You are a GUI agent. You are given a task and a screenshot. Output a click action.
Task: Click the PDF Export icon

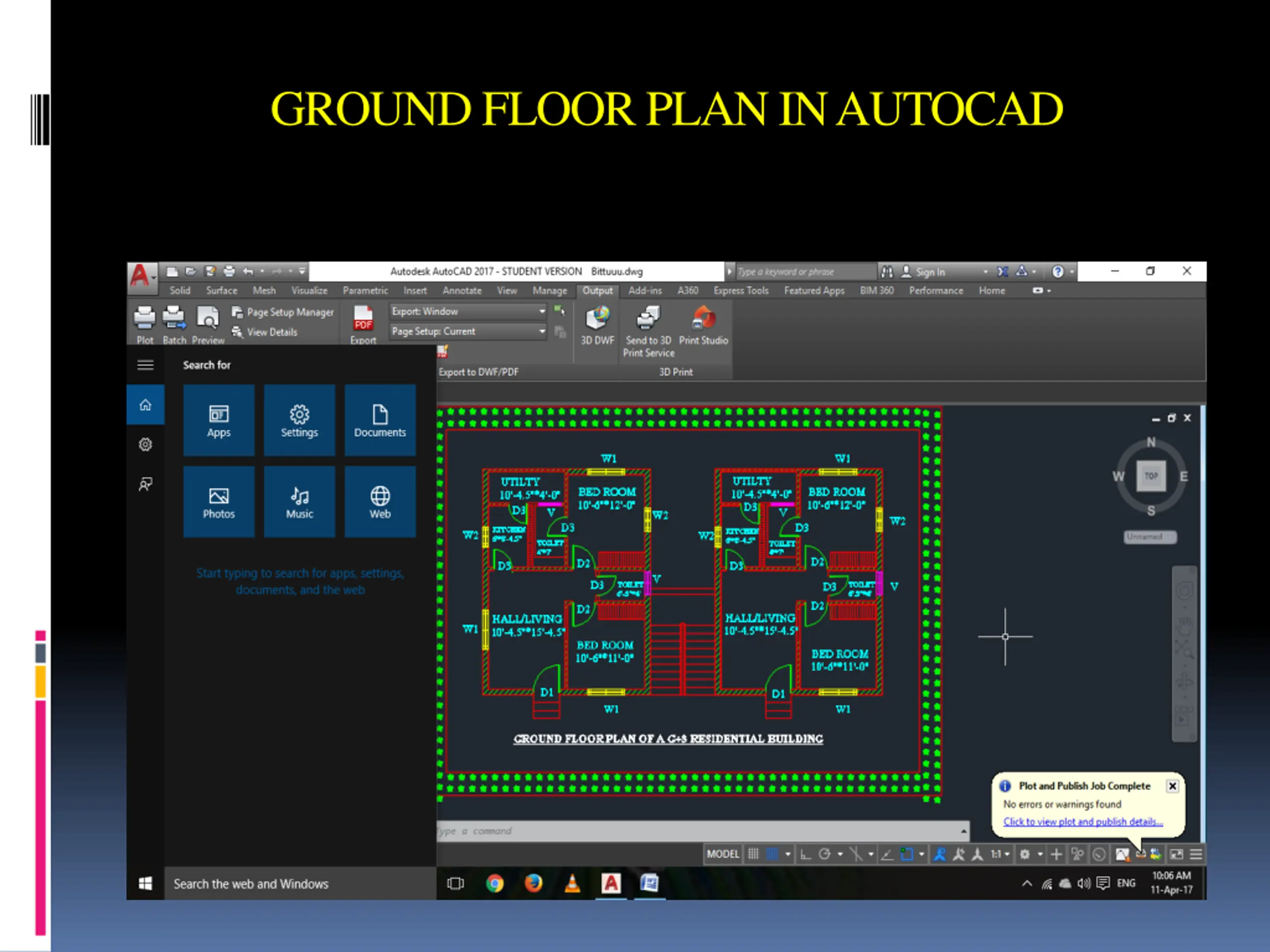363,318
